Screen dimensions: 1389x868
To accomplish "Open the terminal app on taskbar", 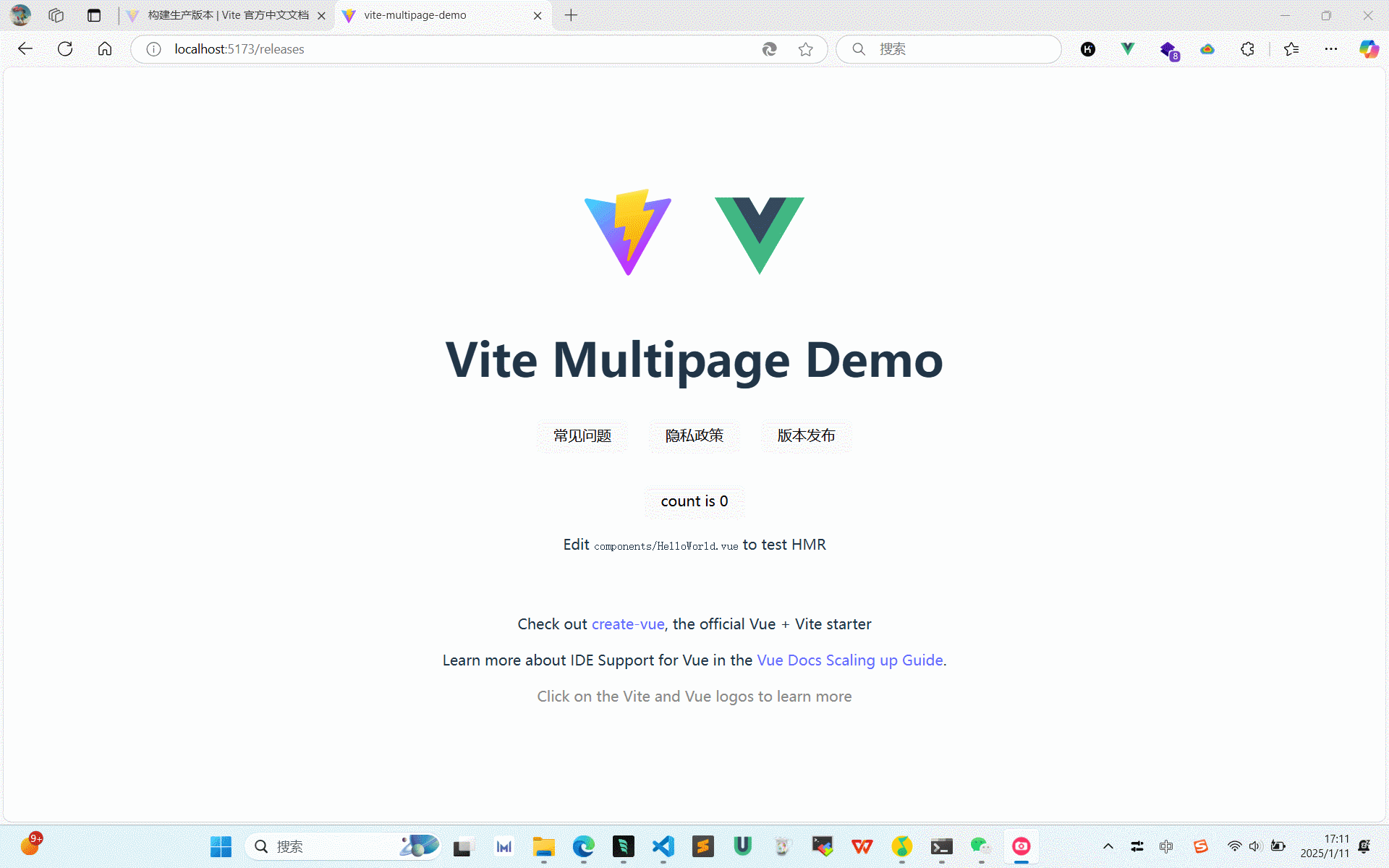I will pos(942,846).
